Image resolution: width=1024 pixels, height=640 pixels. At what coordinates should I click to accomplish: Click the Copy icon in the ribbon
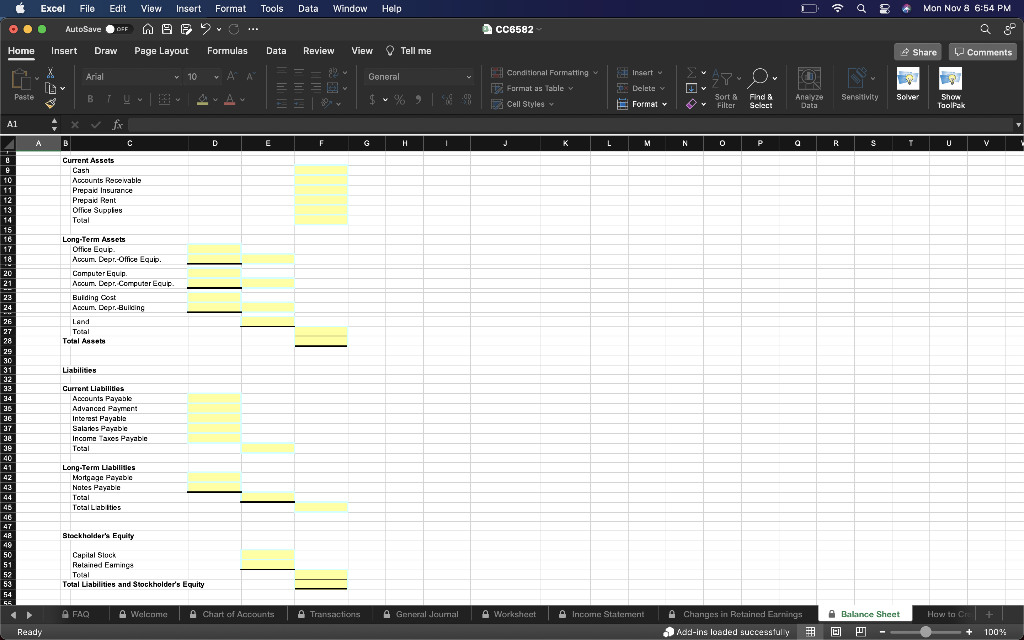coord(51,88)
